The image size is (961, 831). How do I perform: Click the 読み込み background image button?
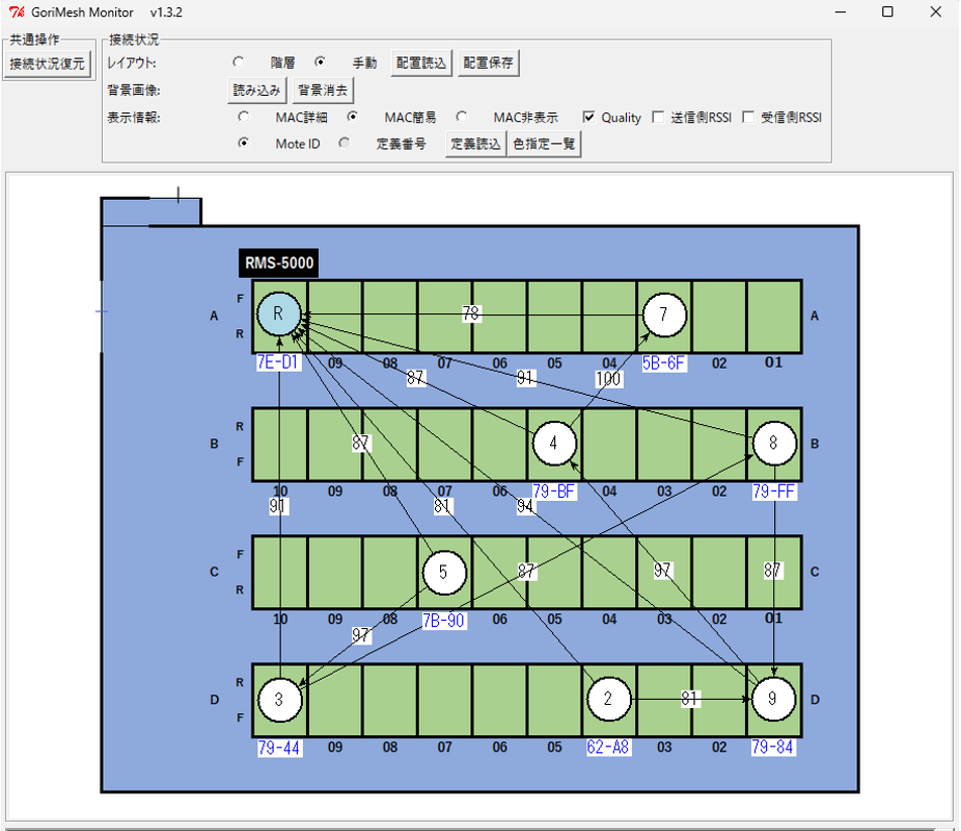point(256,91)
